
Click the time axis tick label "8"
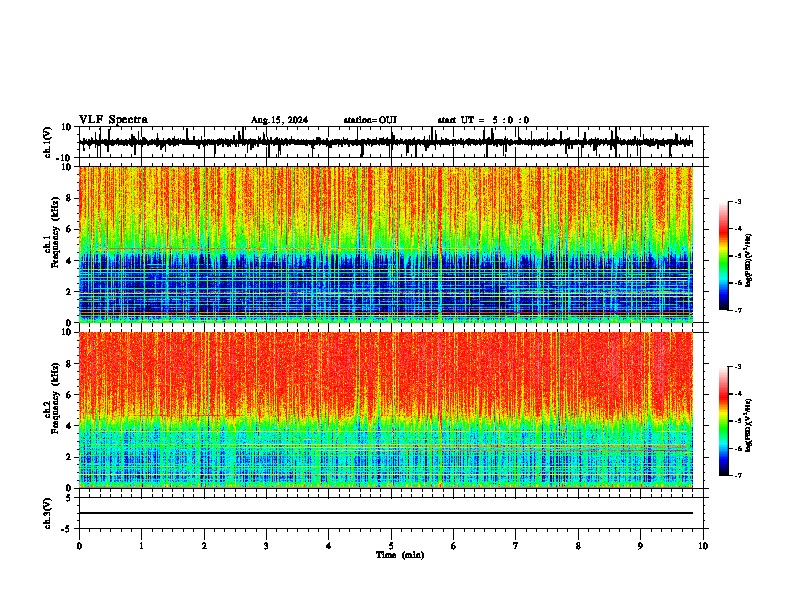(578, 546)
